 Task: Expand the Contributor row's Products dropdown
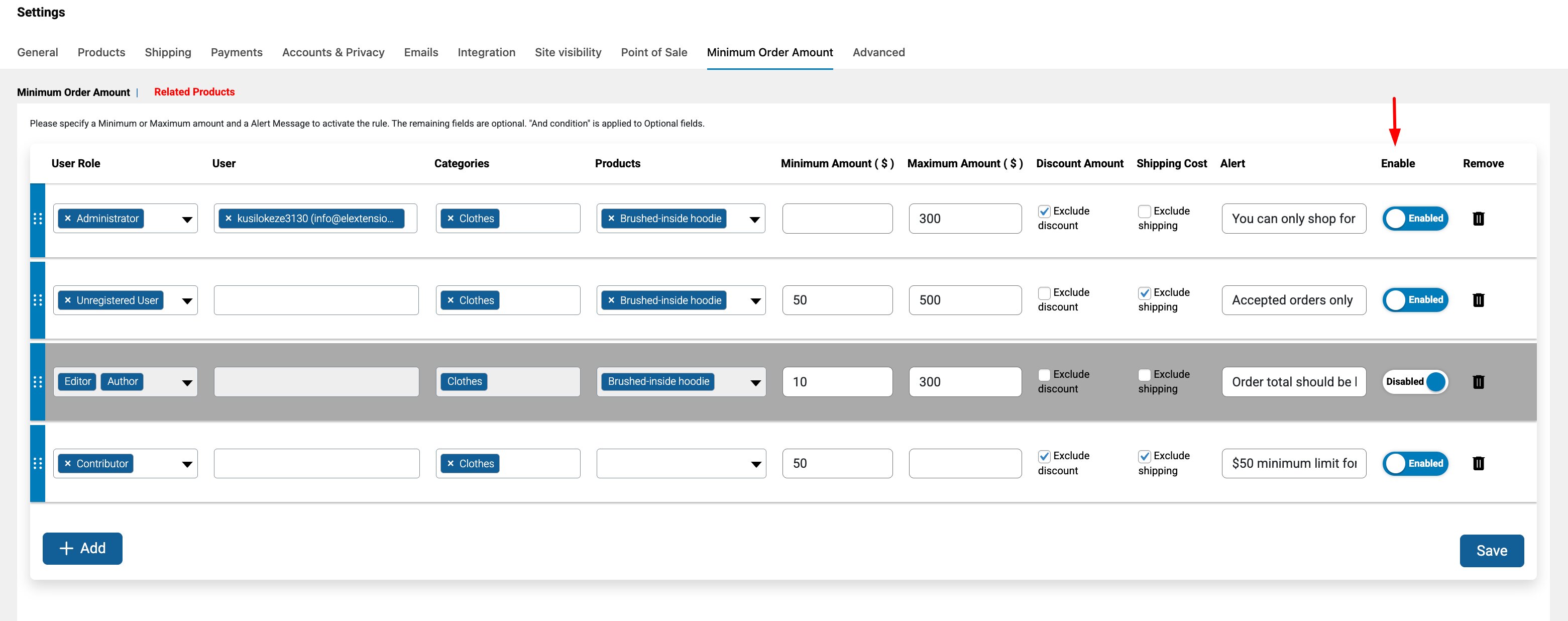pyautogui.click(x=755, y=464)
